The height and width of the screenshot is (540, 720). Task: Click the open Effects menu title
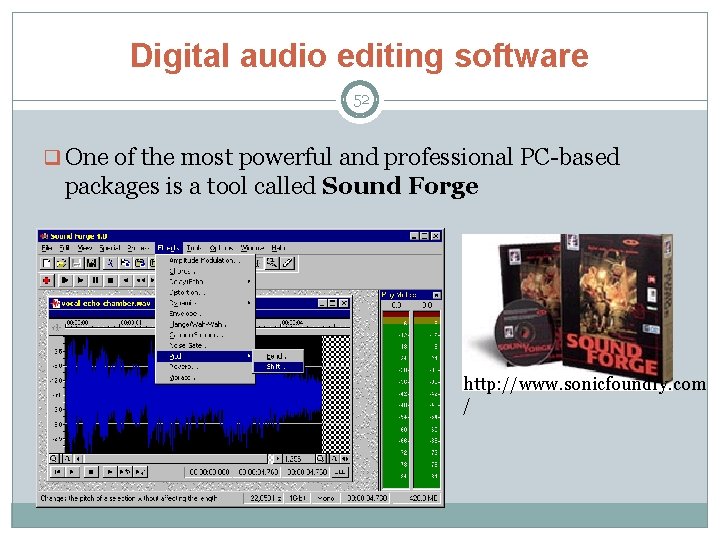point(169,248)
